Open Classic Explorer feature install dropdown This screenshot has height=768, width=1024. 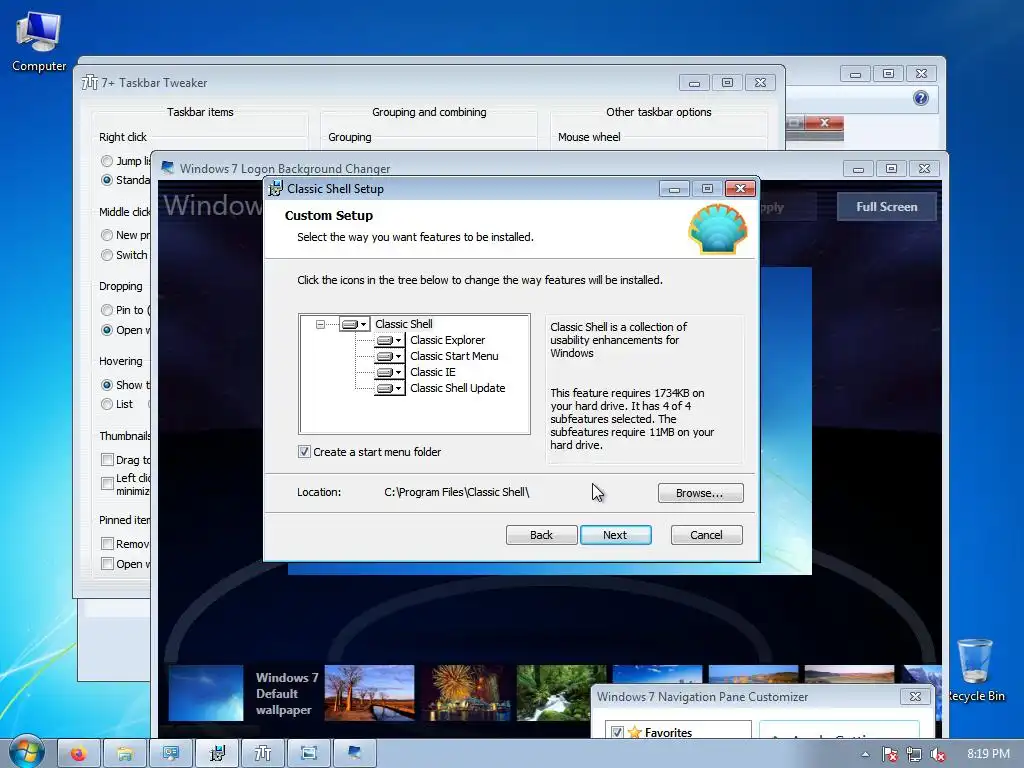390,340
